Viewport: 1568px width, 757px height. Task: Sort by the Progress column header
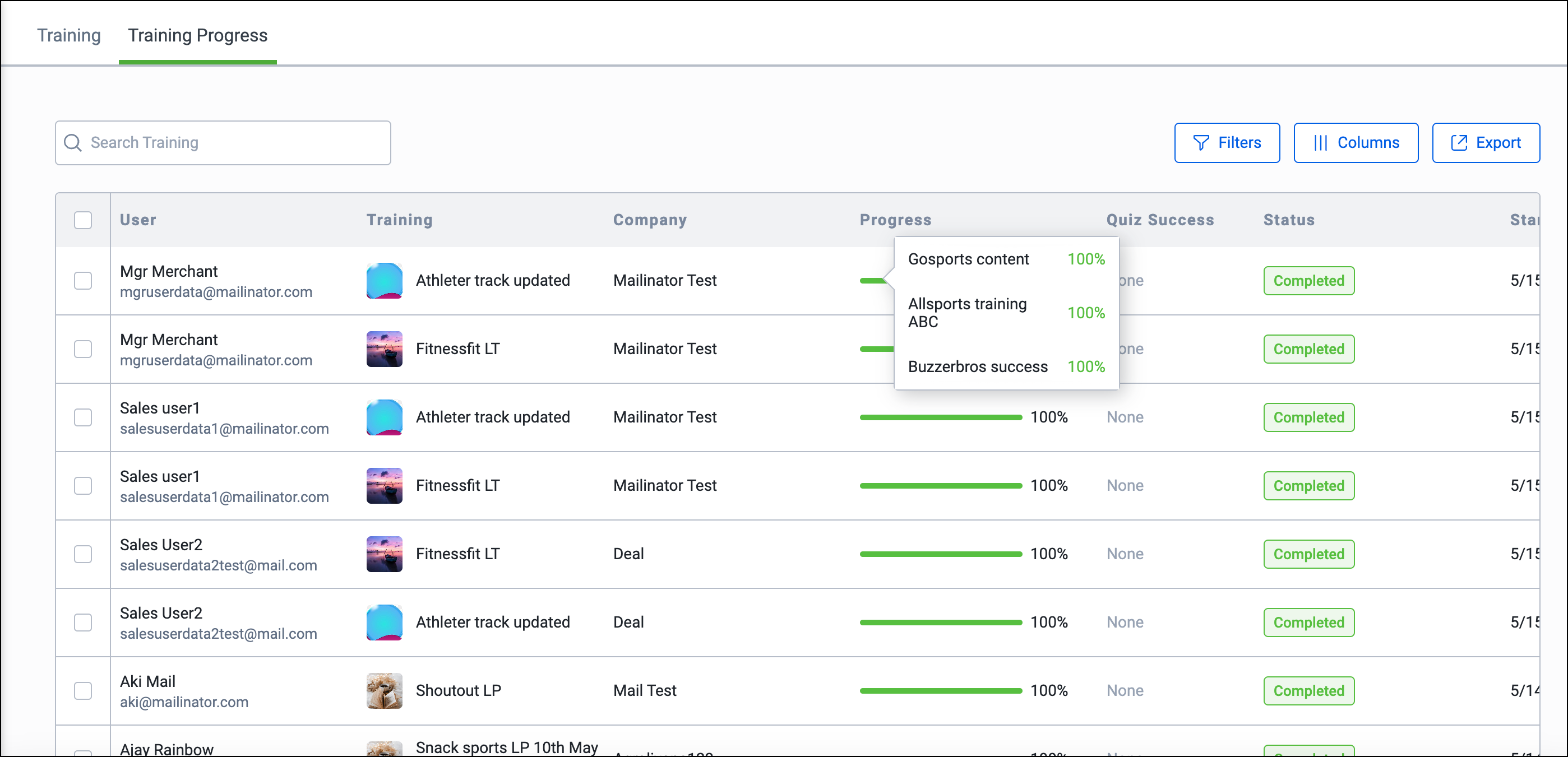[895, 220]
